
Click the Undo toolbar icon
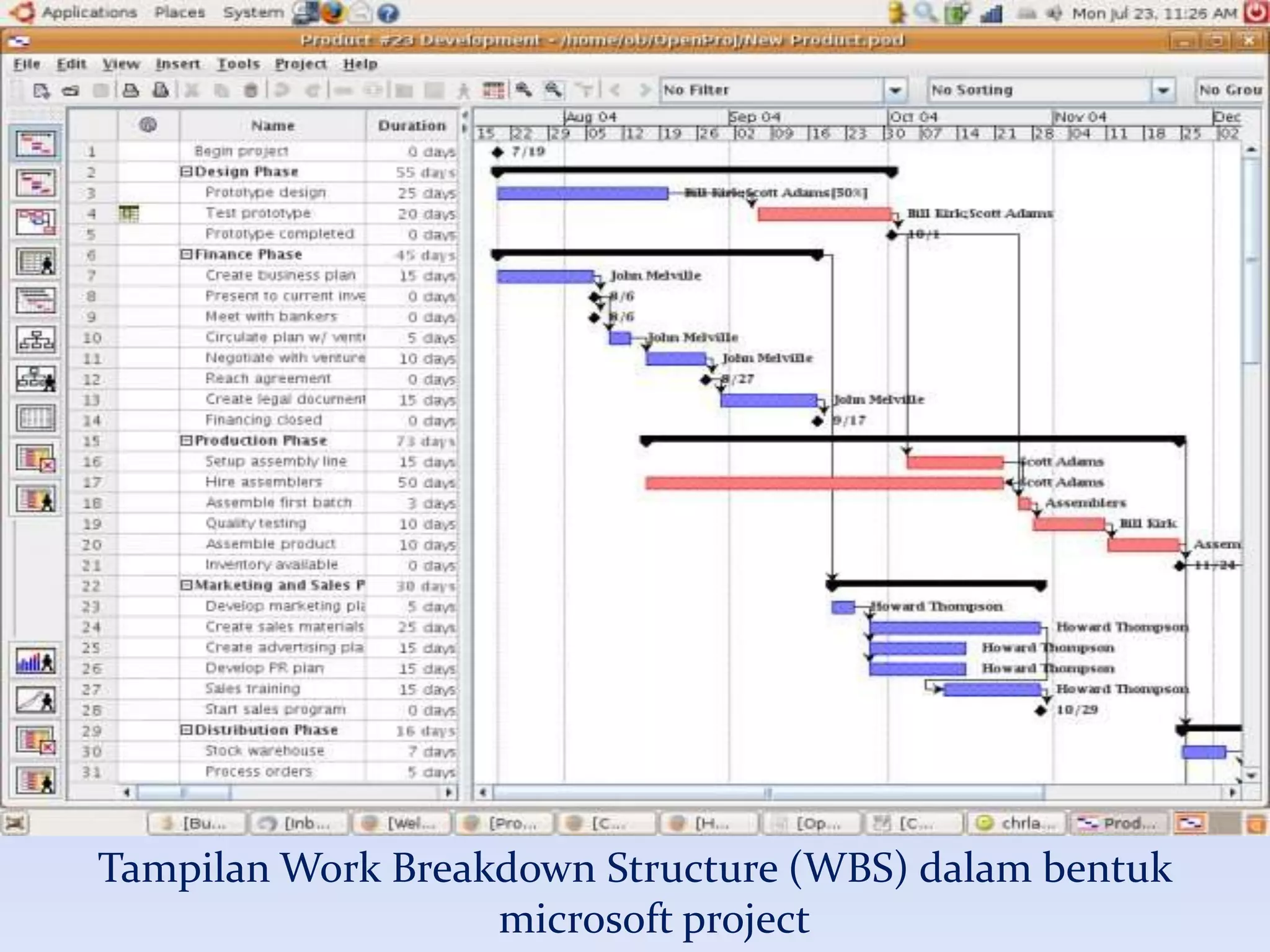[282, 90]
